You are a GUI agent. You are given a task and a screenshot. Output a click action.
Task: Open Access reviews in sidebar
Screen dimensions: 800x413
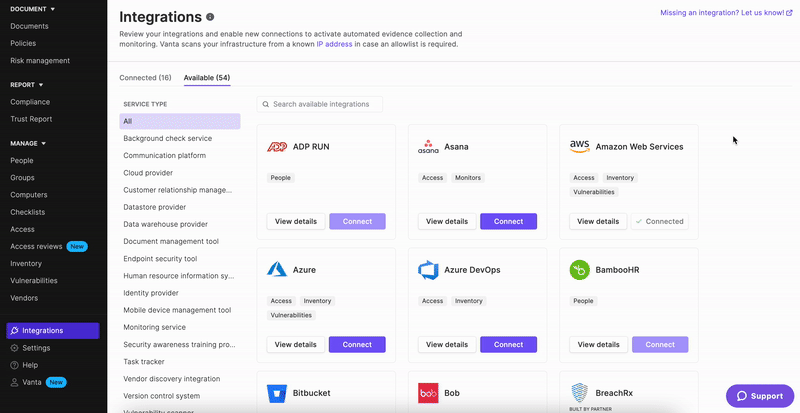coord(36,247)
